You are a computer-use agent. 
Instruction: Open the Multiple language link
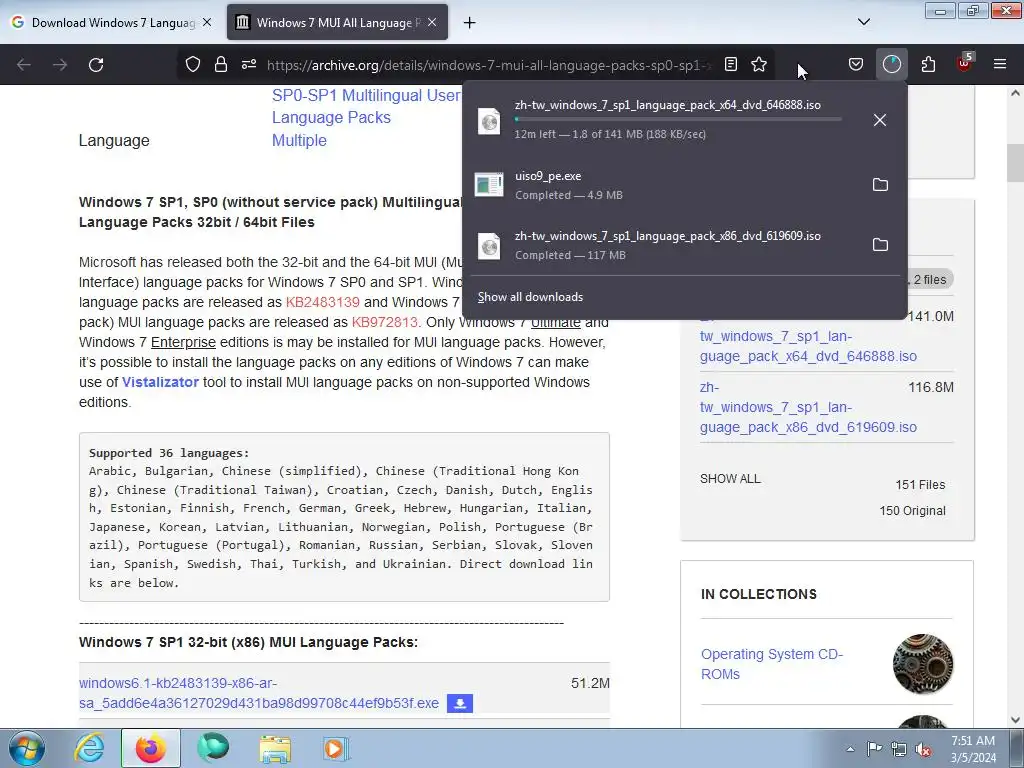[299, 140]
